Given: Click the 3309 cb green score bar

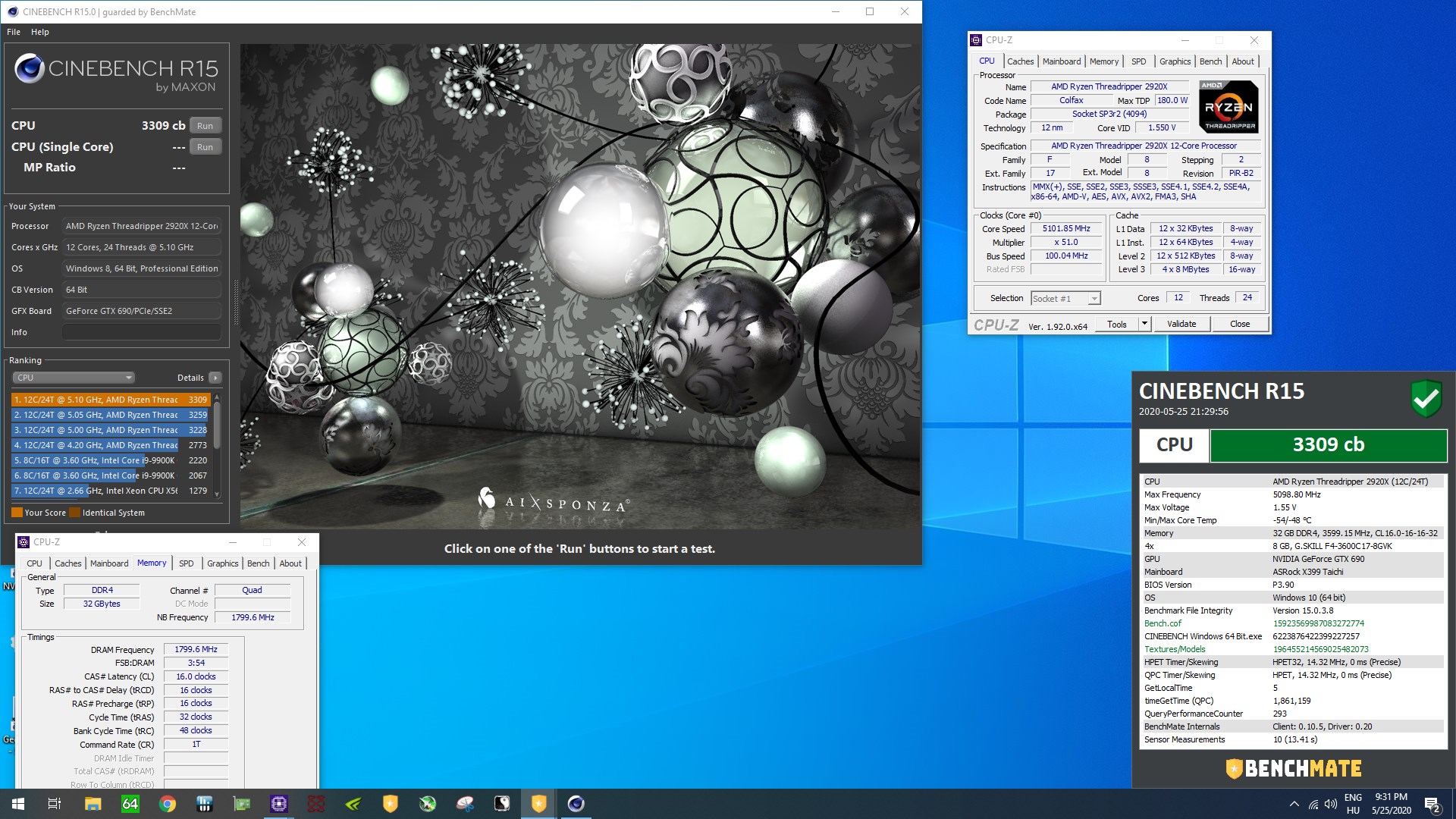Looking at the screenshot, I should click(x=1328, y=445).
